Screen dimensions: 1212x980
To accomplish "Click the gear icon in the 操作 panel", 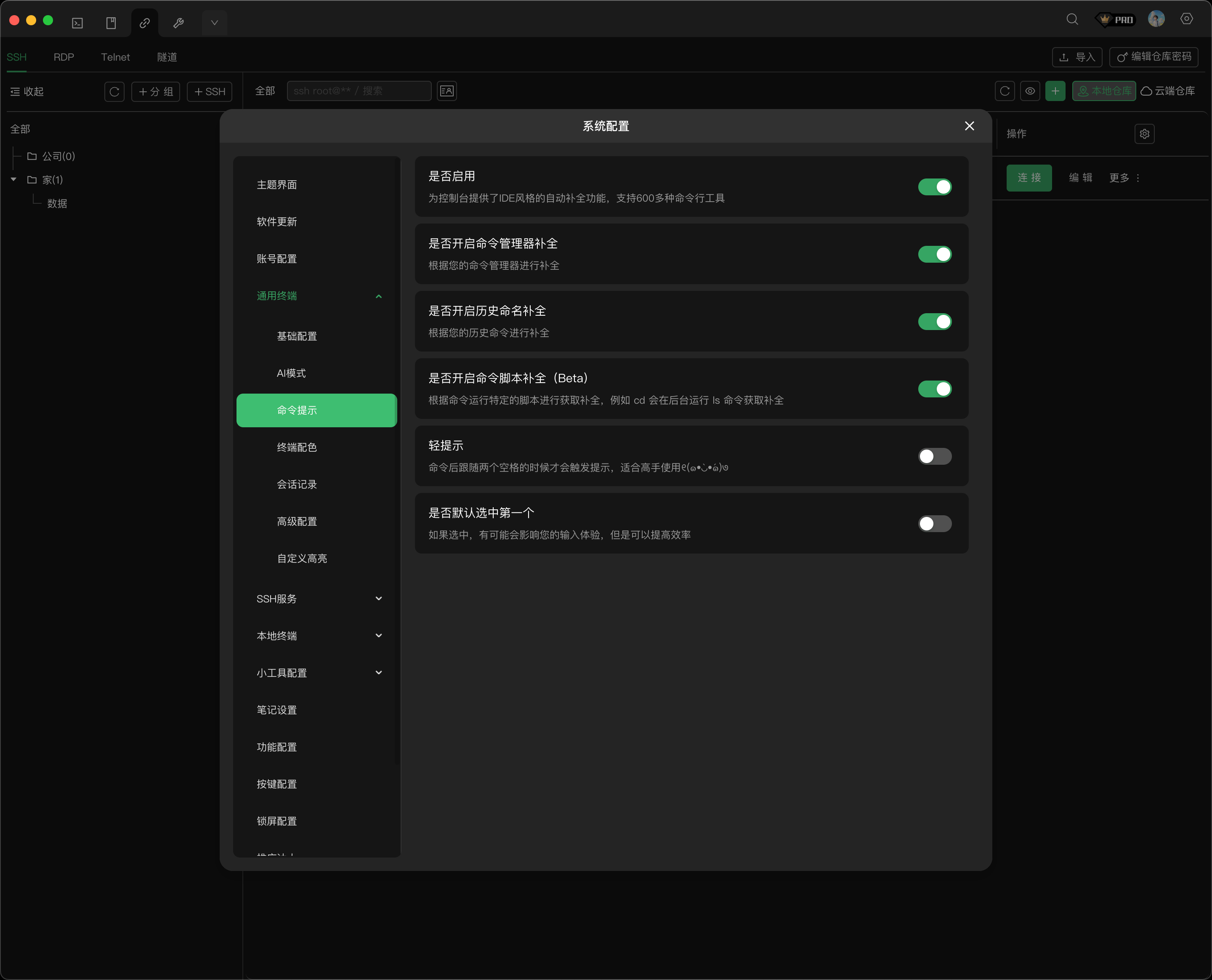I will (x=1144, y=134).
